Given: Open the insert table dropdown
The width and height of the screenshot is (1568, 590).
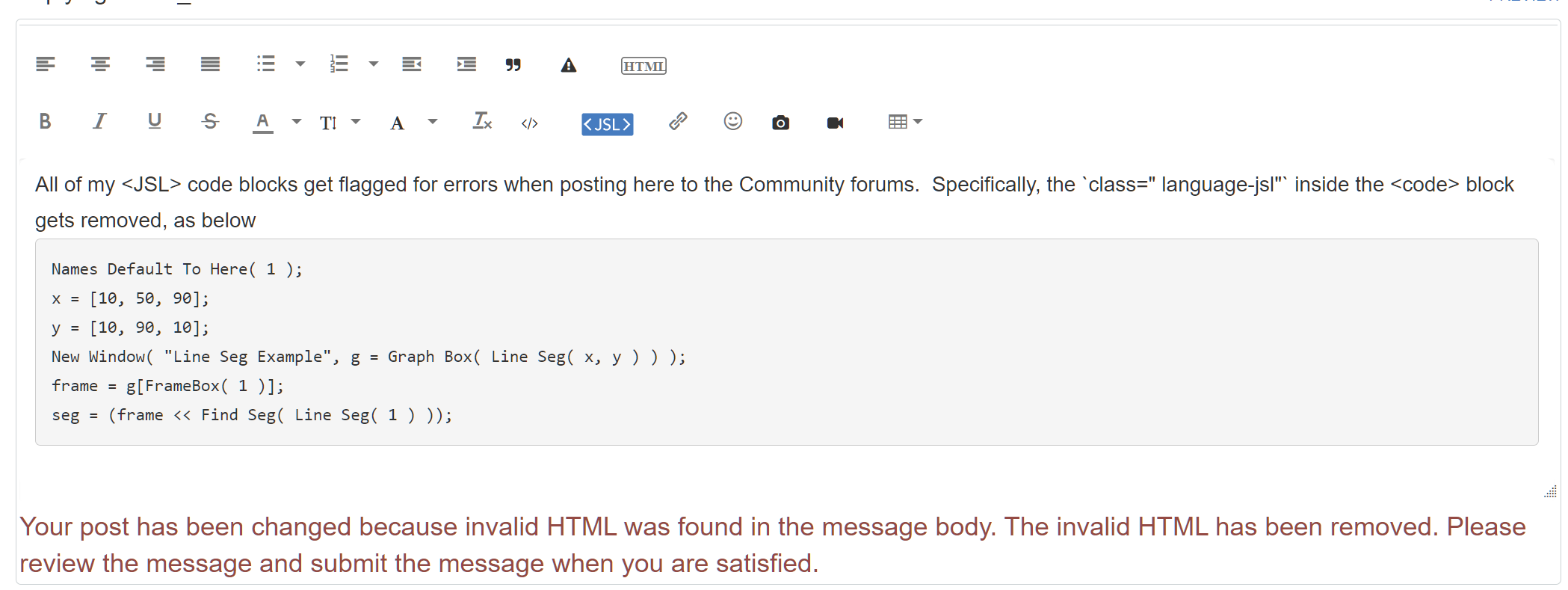Looking at the screenshot, I should tap(905, 122).
